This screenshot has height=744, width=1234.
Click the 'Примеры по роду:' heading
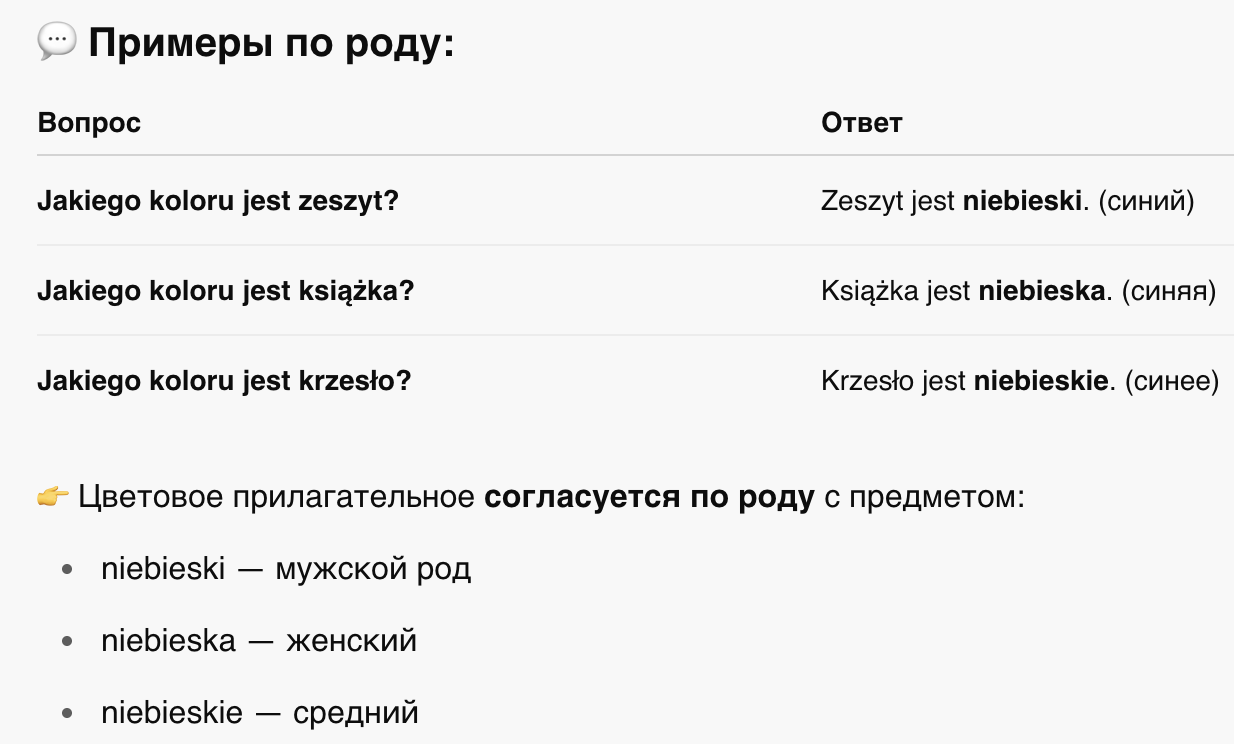pos(271,43)
